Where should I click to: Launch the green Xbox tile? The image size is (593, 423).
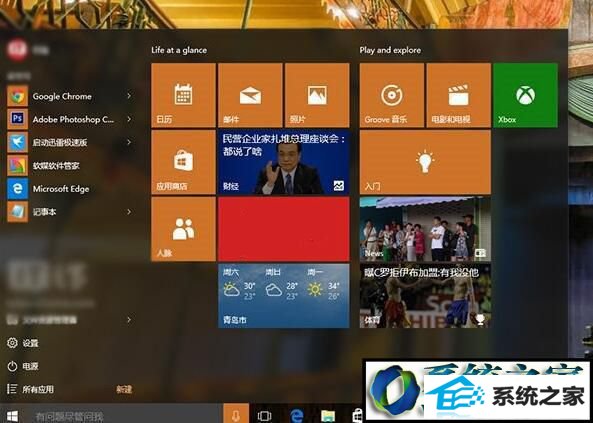(525, 95)
